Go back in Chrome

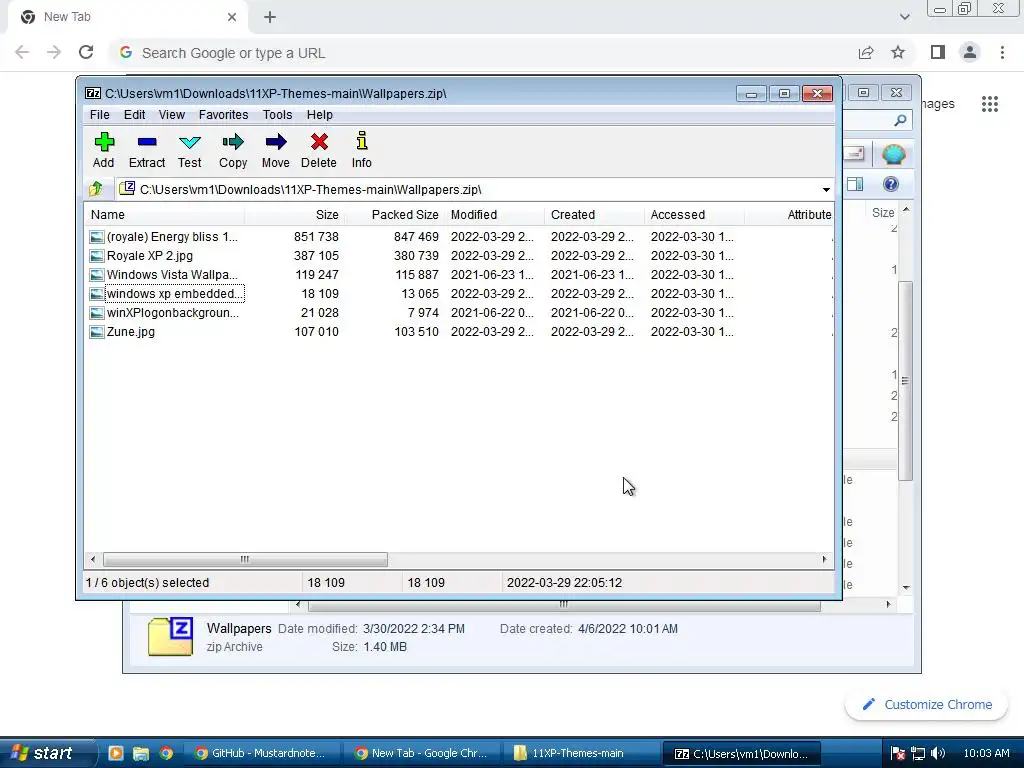click(22, 52)
